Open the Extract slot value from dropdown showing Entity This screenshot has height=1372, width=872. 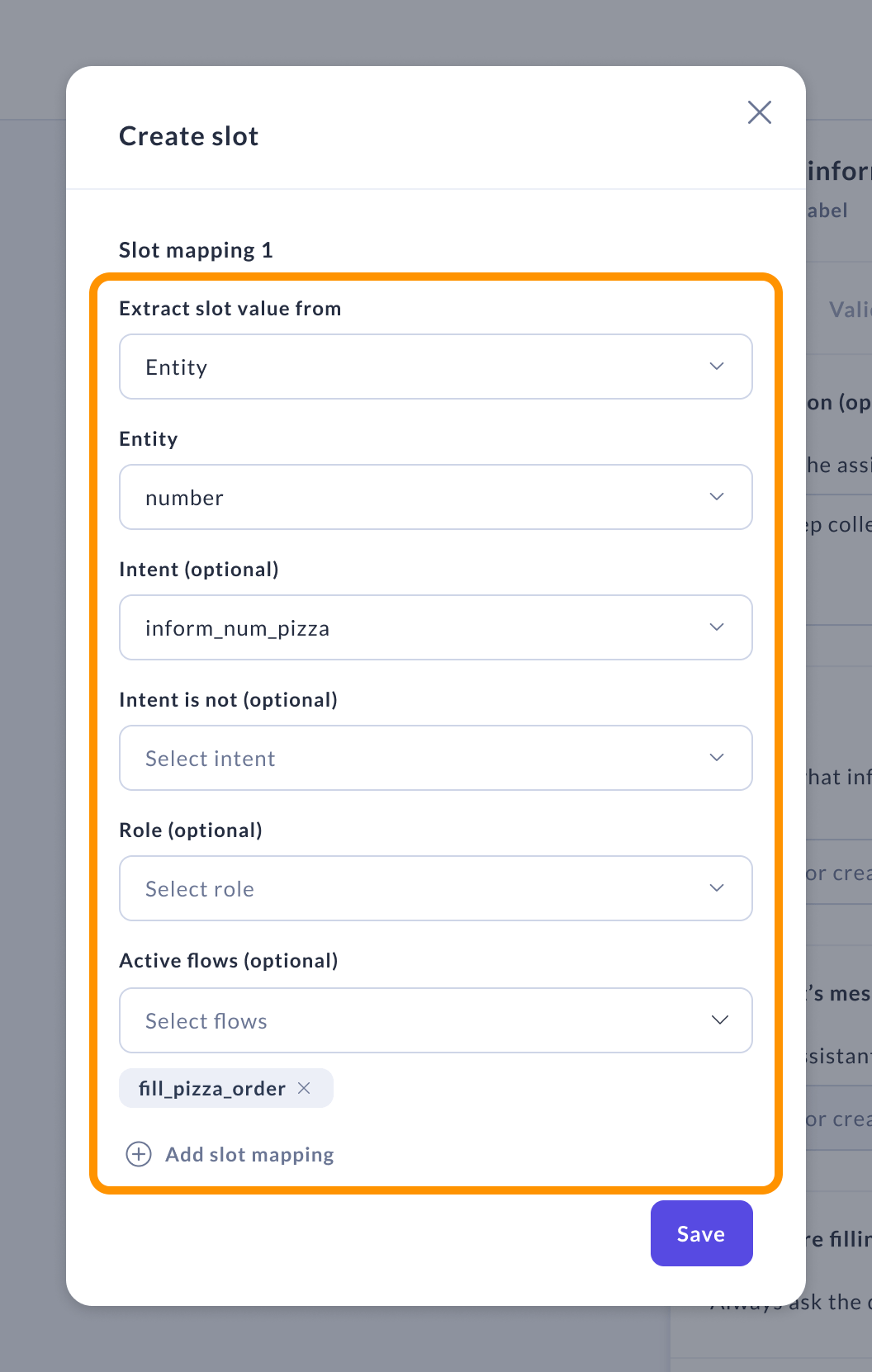pyautogui.click(x=413, y=367)
